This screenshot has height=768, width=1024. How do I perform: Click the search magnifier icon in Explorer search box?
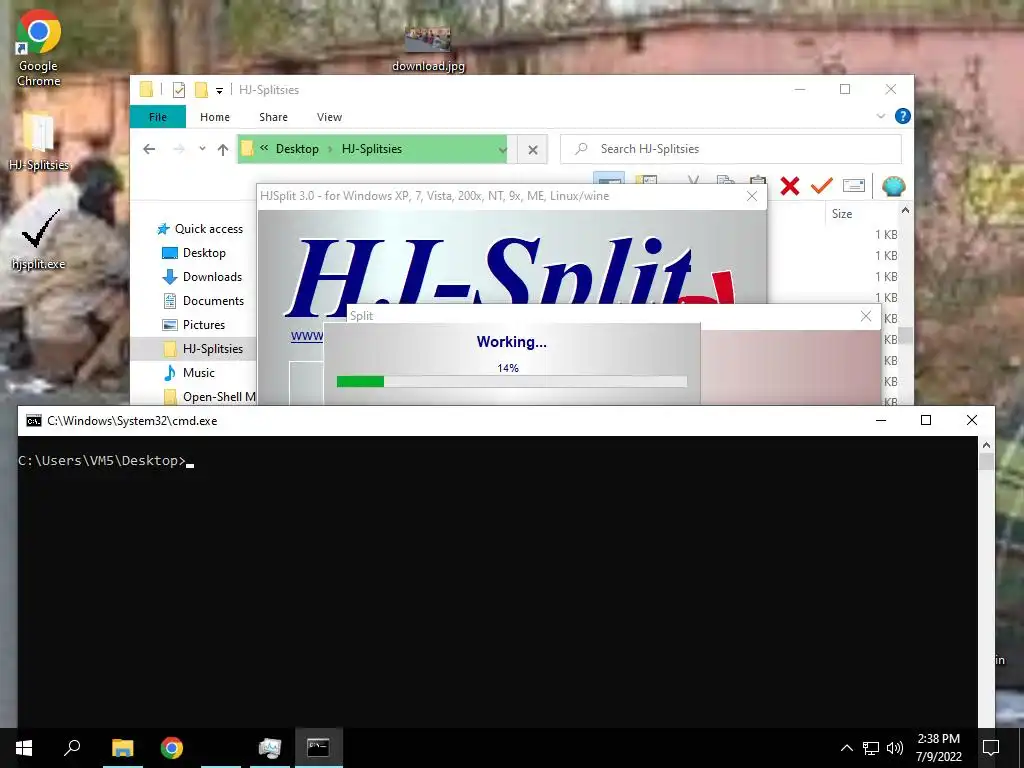(581, 149)
